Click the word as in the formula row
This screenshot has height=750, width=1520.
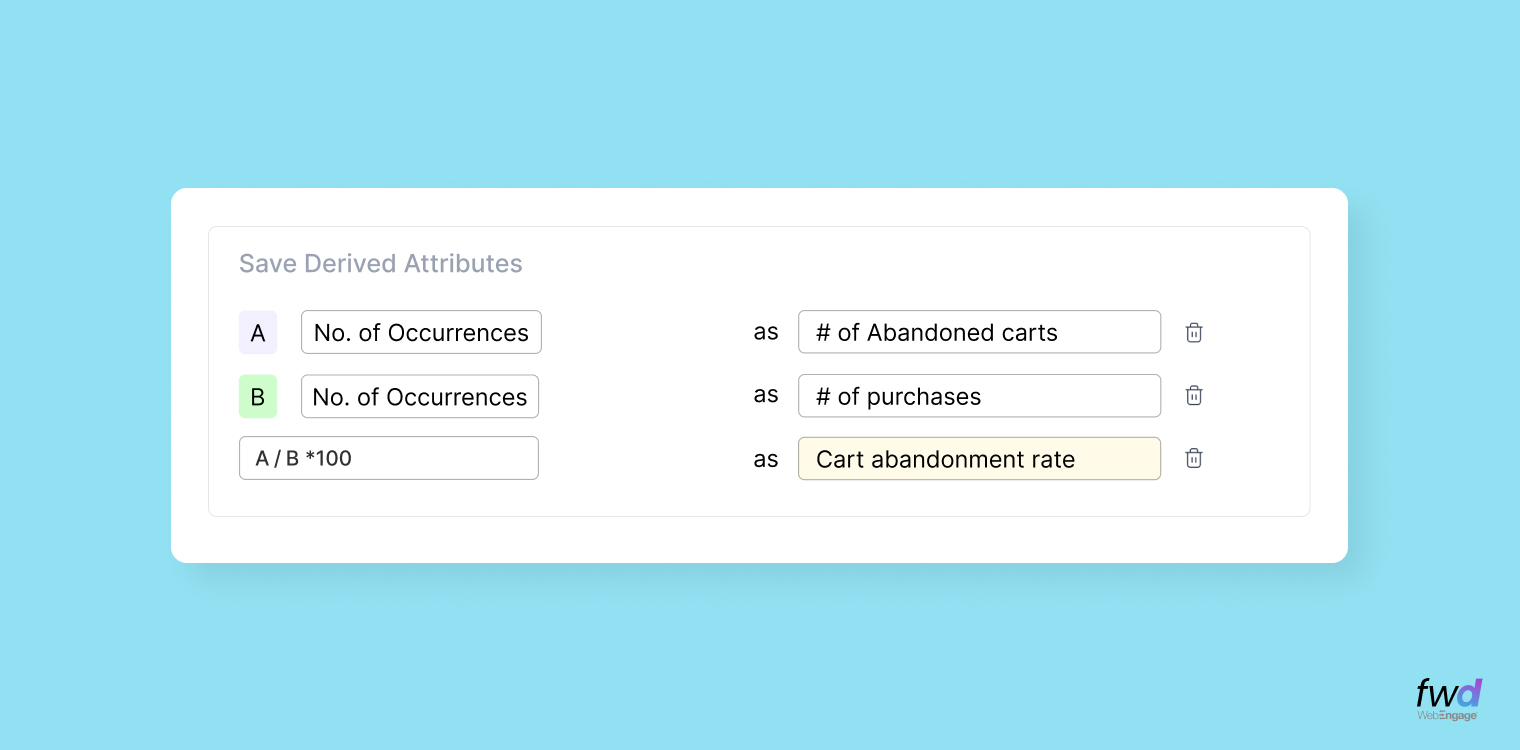(x=766, y=459)
